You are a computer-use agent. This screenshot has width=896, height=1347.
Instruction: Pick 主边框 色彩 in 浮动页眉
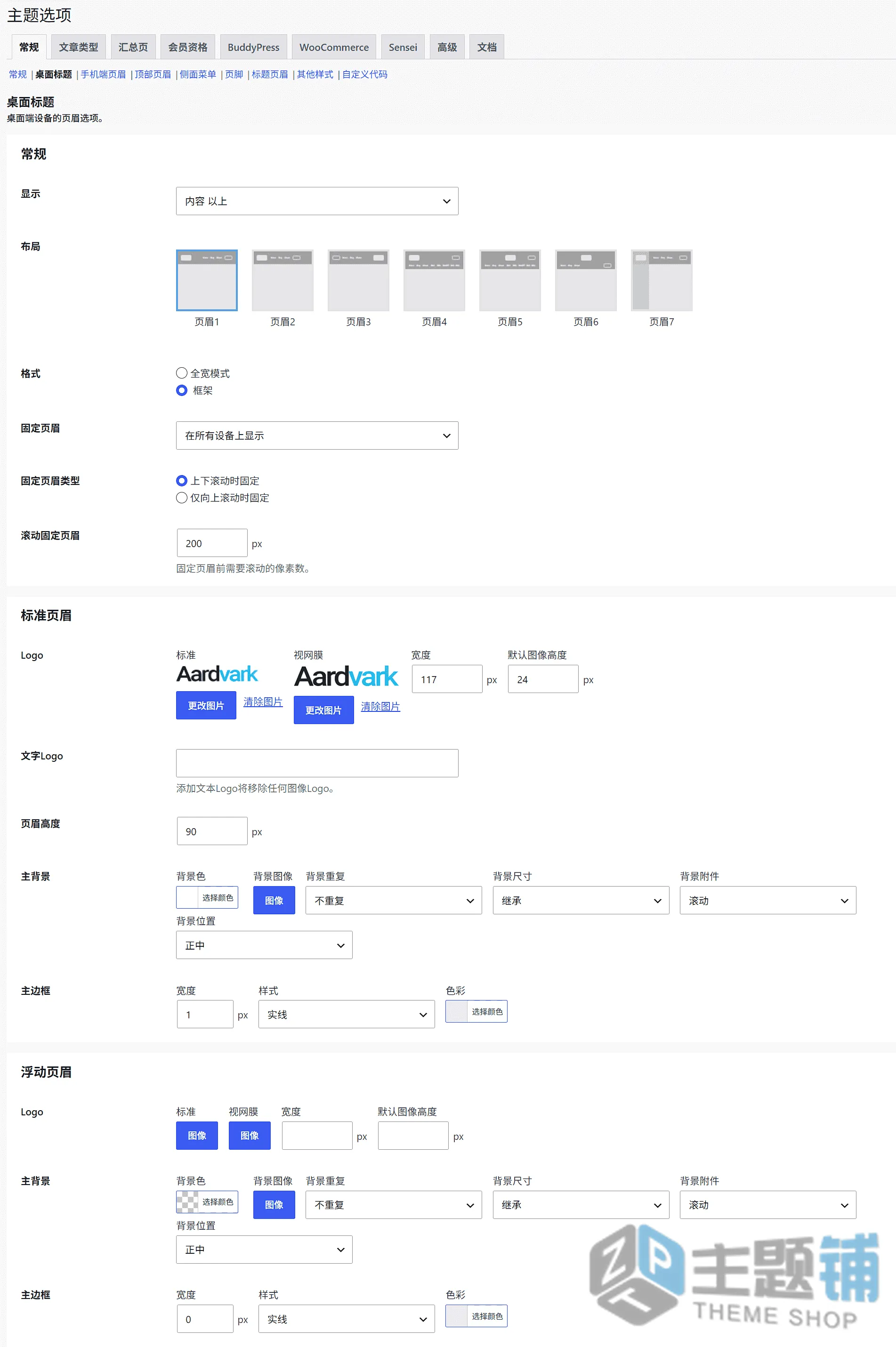tap(476, 1315)
